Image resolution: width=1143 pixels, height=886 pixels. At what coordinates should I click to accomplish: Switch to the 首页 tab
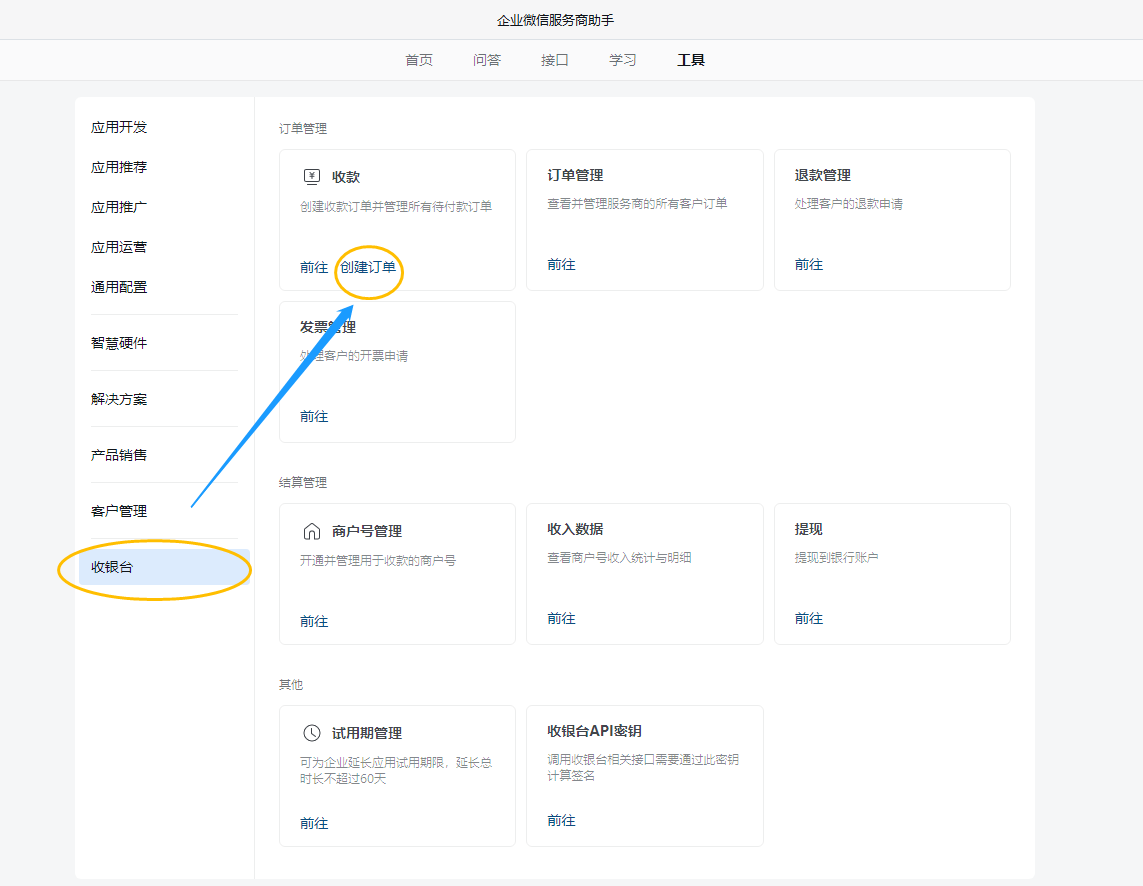click(x=419, y=60)
